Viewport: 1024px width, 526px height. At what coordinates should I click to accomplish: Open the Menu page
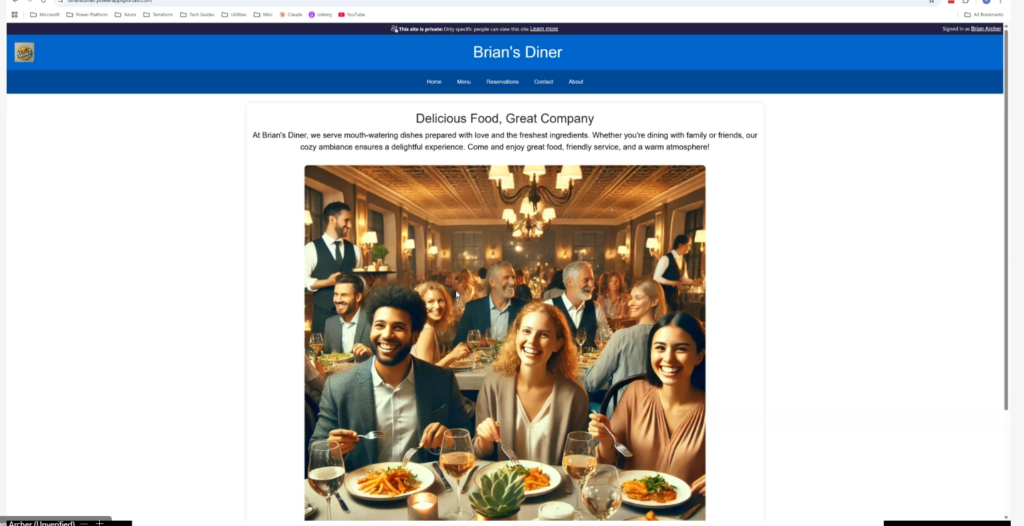coord(464,82)
